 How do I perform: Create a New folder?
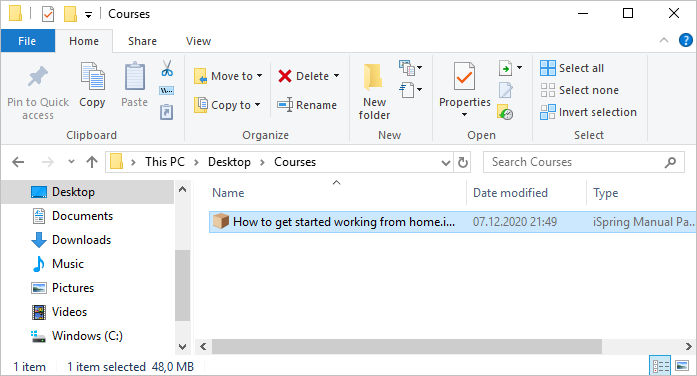[x=374, y=92]
